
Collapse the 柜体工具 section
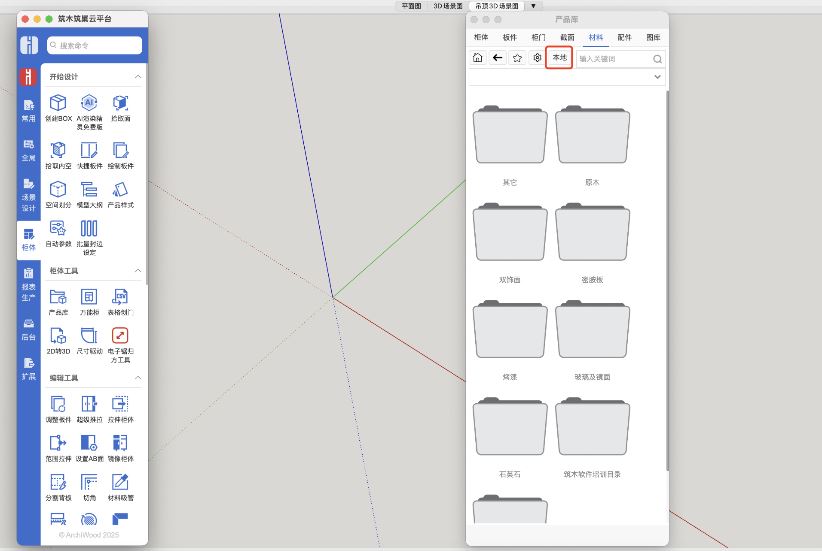pyautogui.click(x=137, y=271)
